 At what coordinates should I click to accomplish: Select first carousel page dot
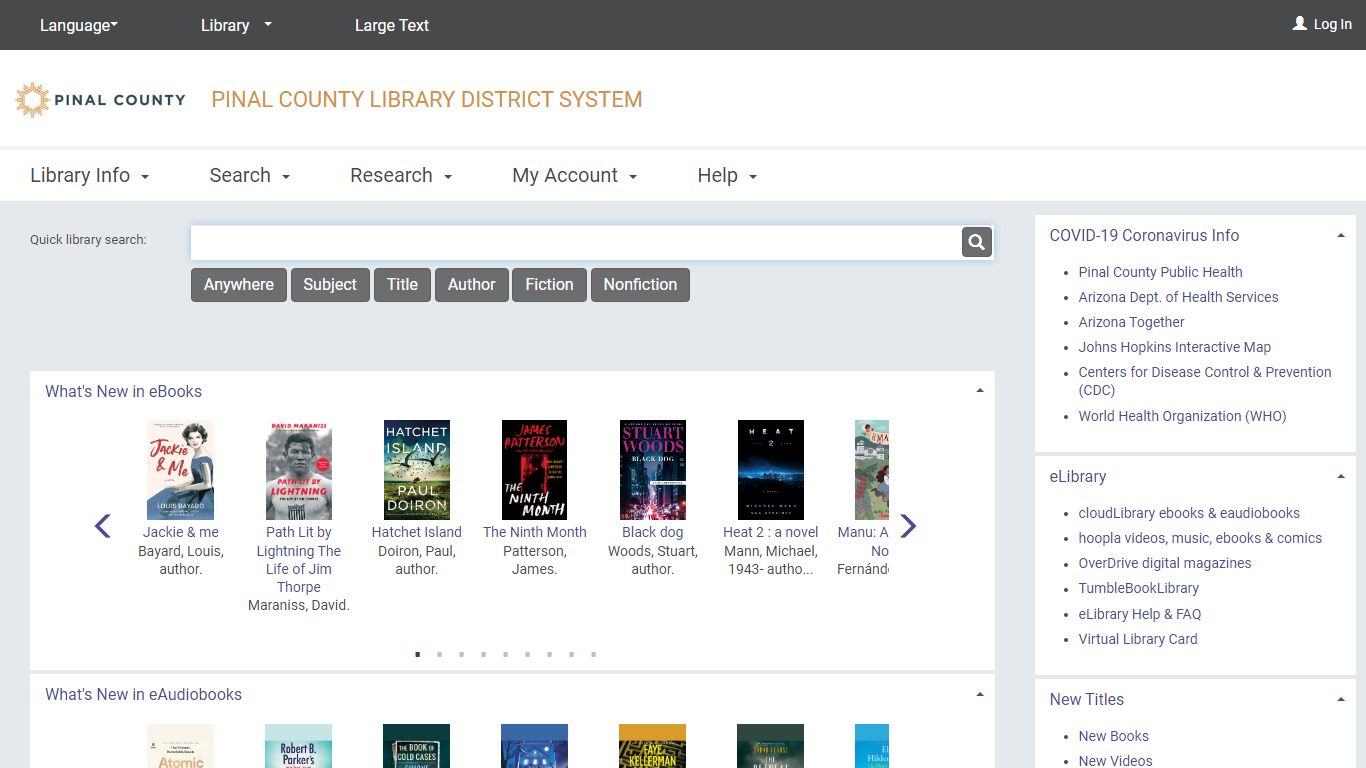click(418, 654)
